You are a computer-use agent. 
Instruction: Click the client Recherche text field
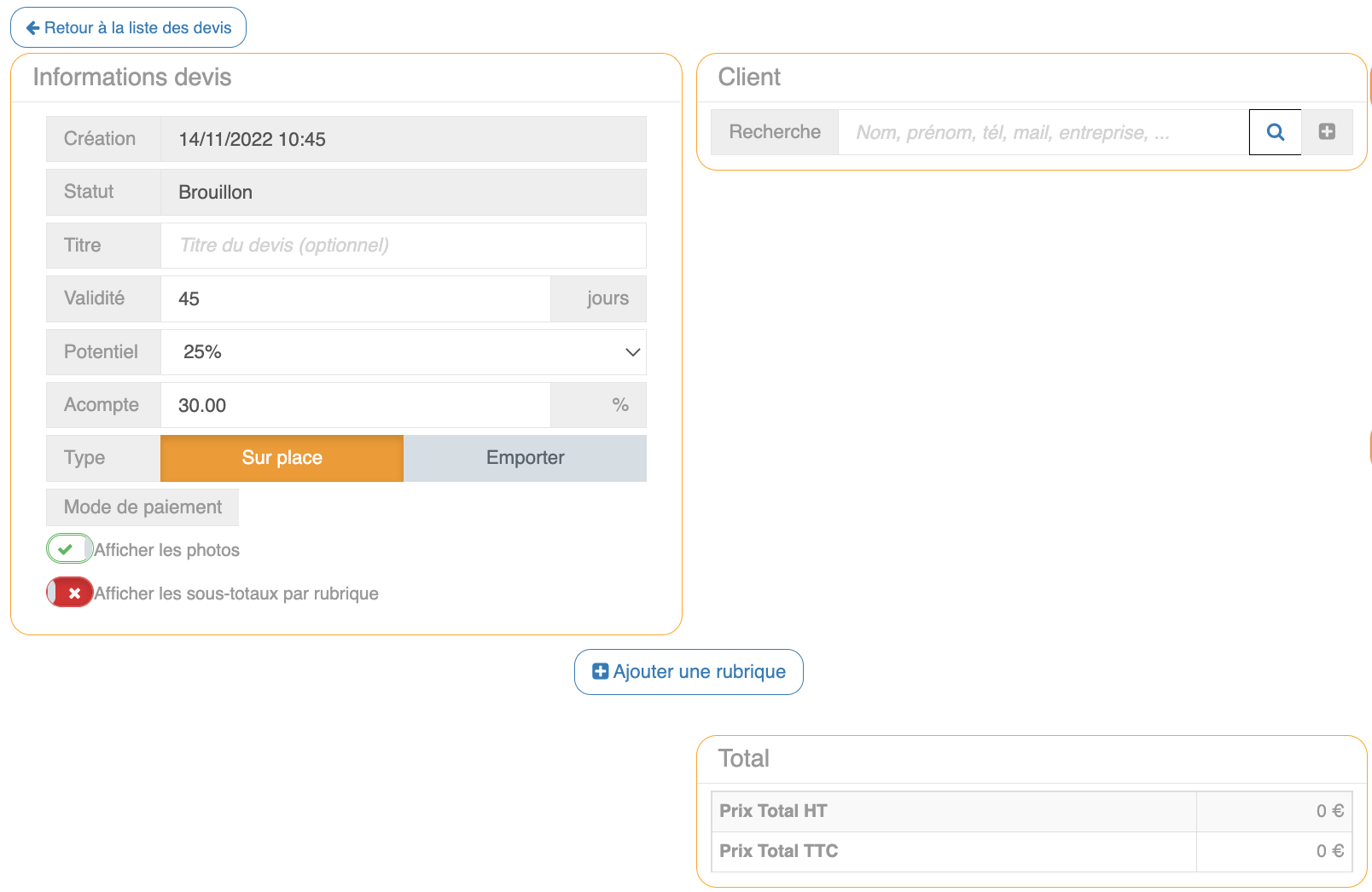click(1043, 132)
